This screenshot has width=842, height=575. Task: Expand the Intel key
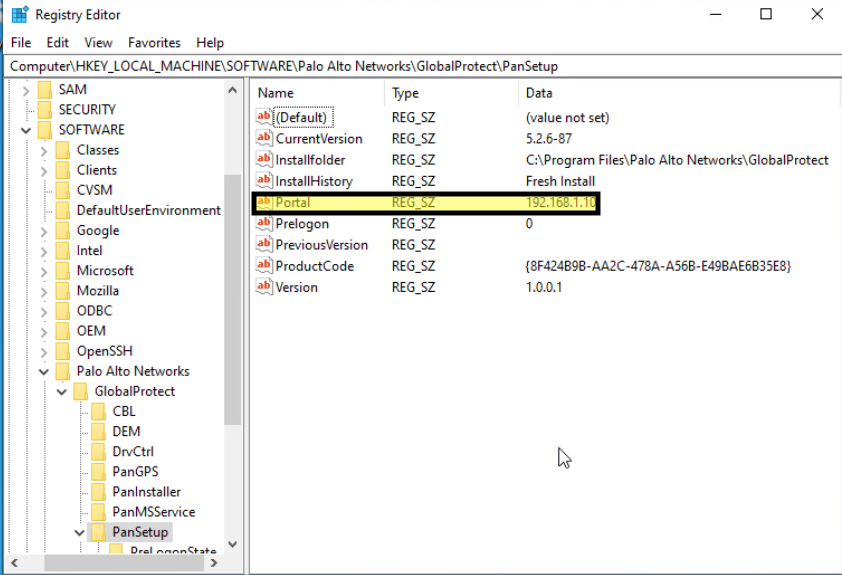(x=43, y=251)
